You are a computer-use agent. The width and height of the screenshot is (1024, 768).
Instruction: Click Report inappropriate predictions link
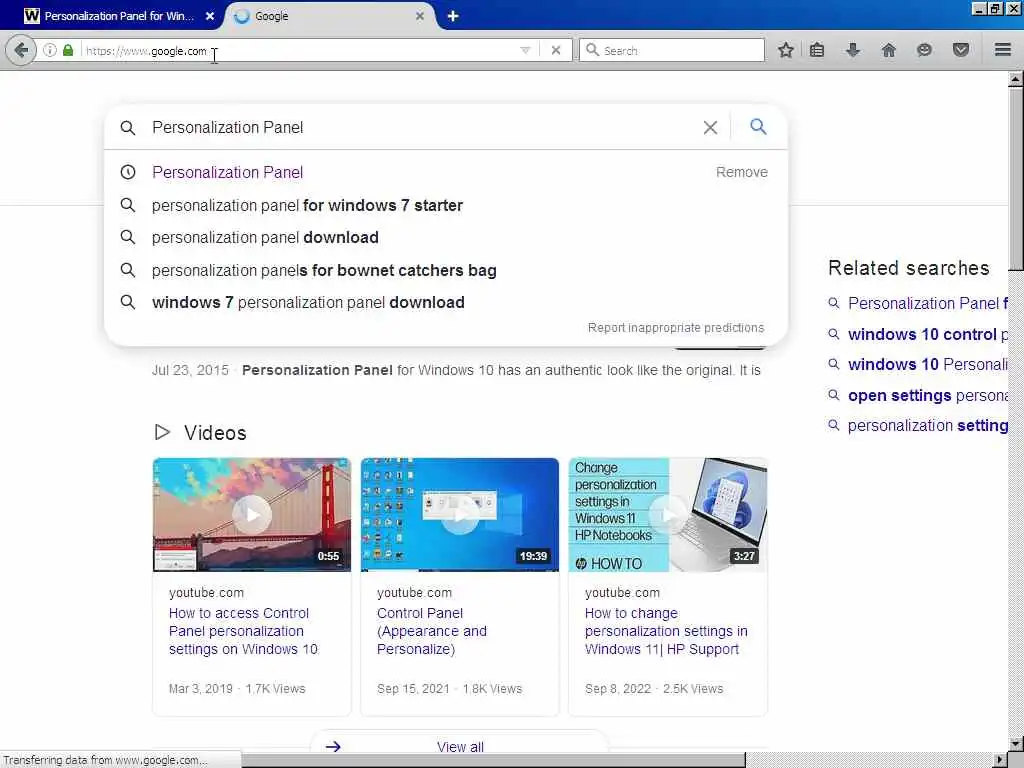pos(675,327)
